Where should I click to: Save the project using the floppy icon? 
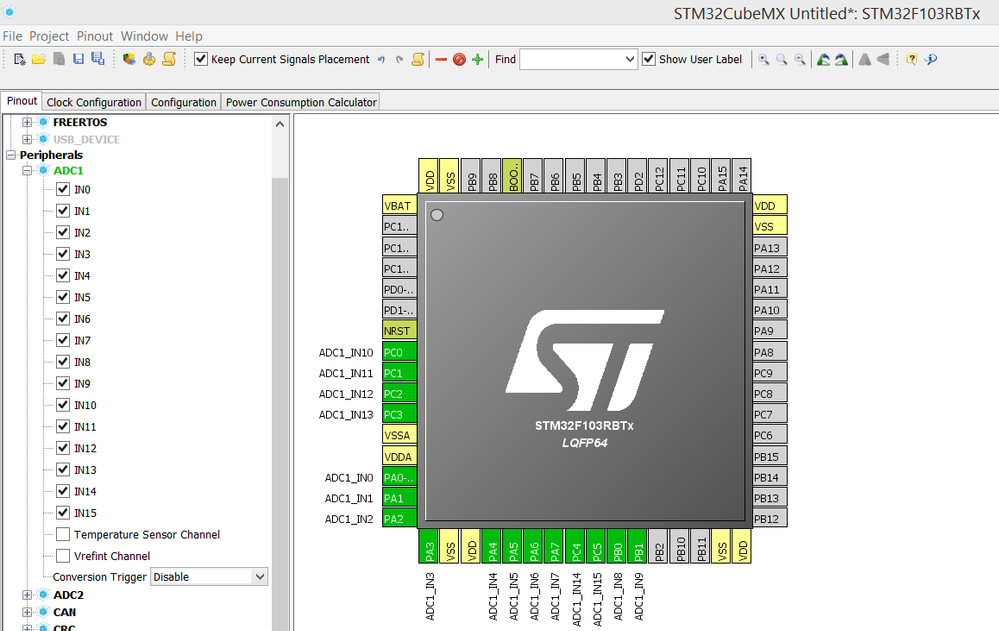(78, 59)
